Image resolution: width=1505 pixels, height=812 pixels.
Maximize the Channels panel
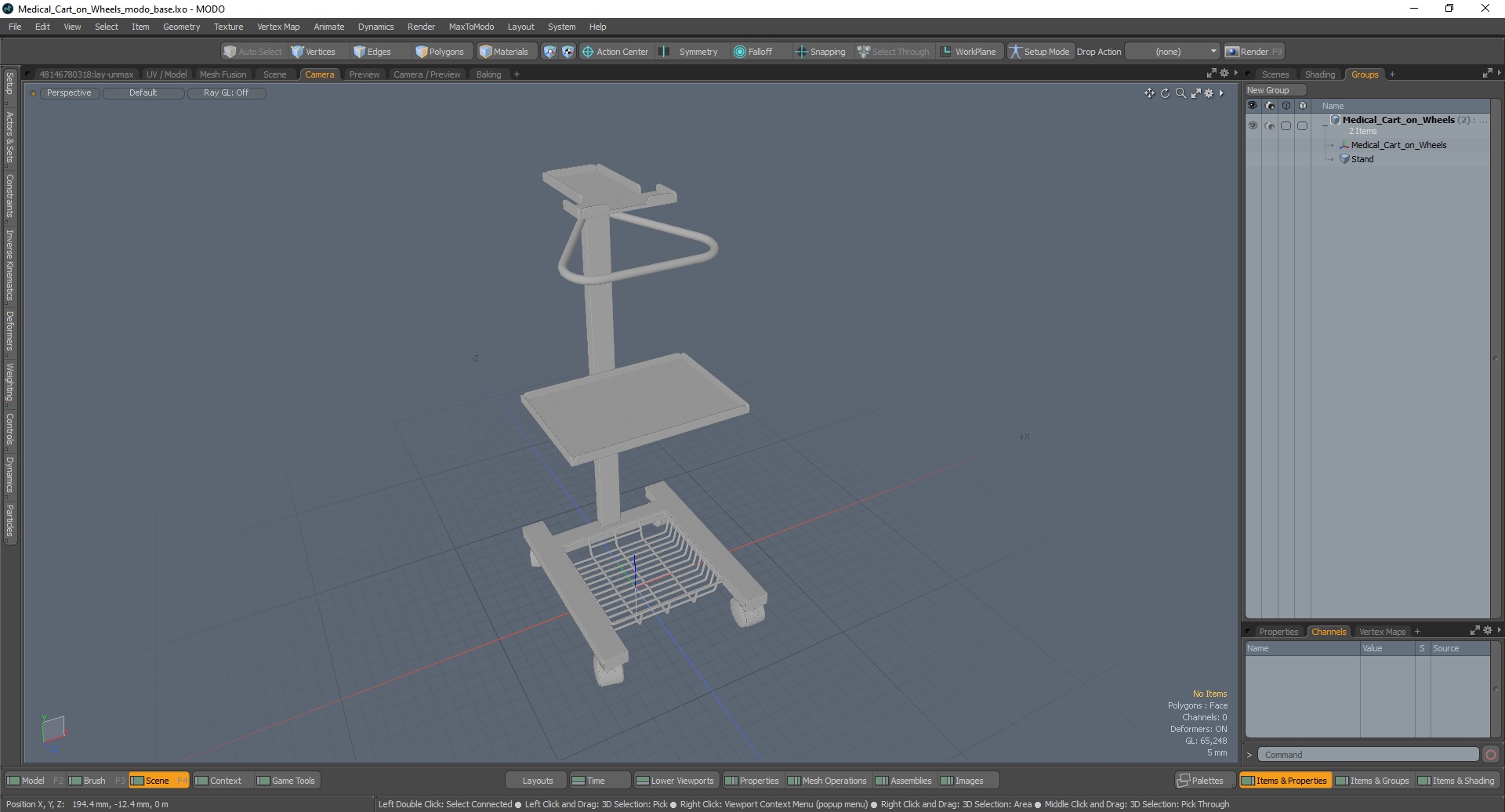point(1474,630)
